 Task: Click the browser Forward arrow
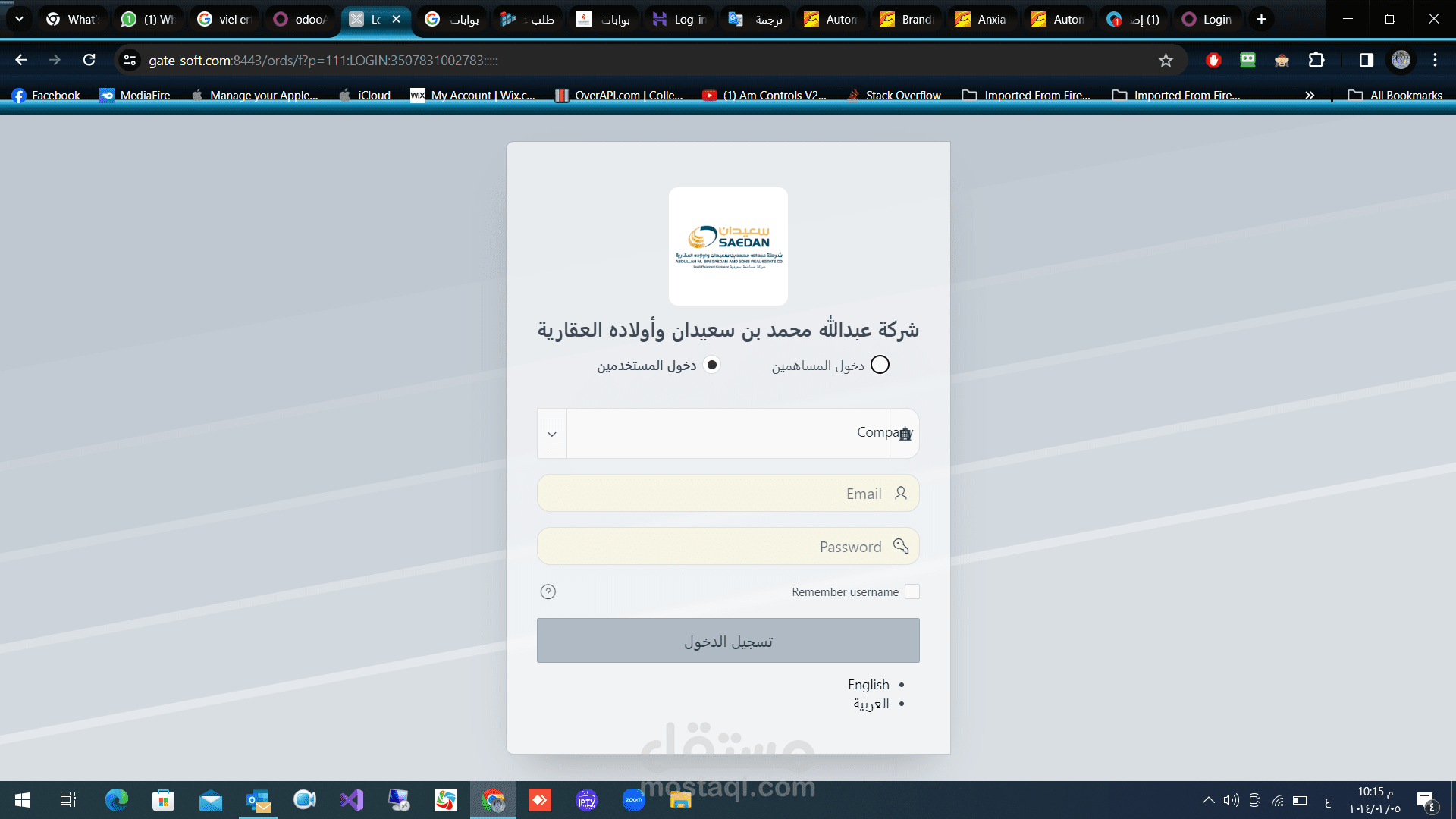(x=55, y=60)
